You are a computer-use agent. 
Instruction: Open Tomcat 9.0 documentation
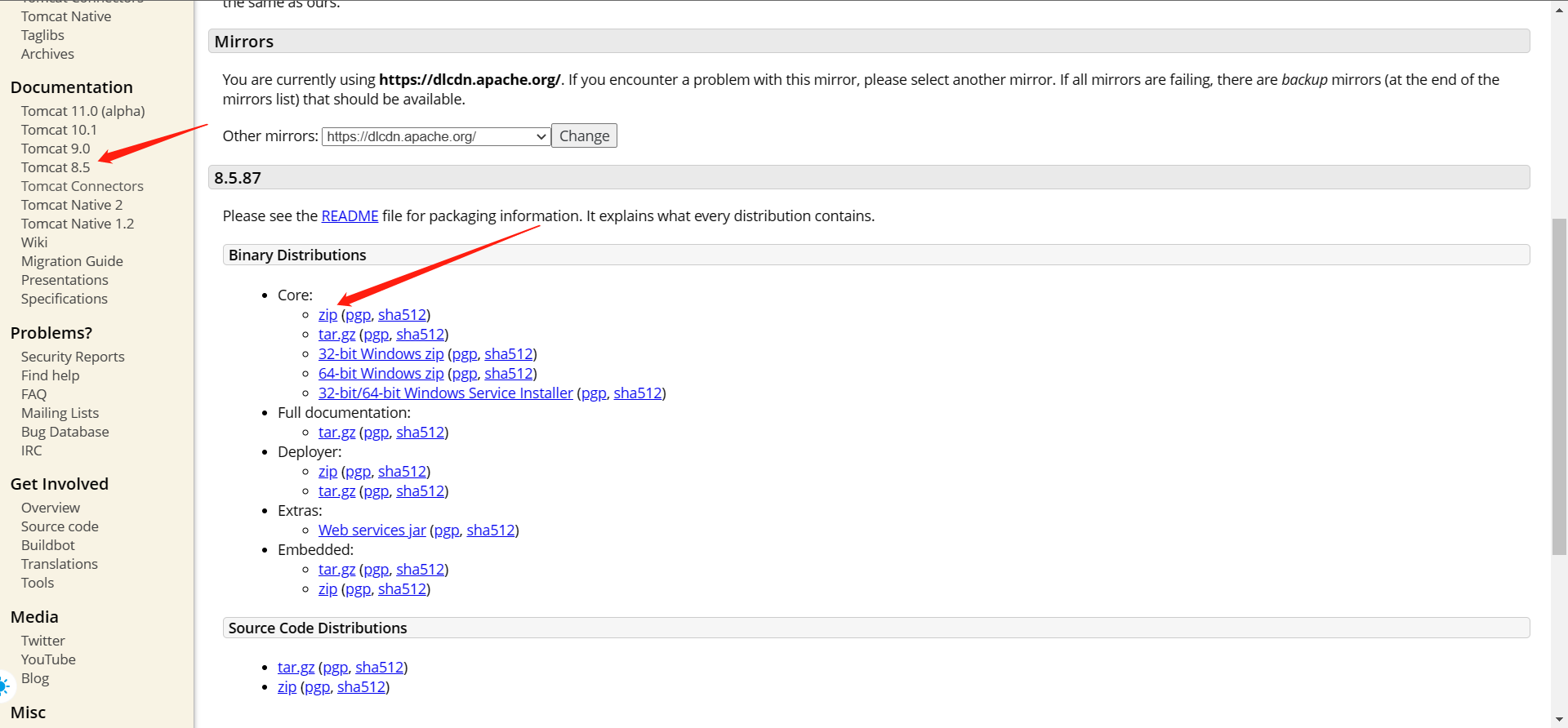(56, 149)
